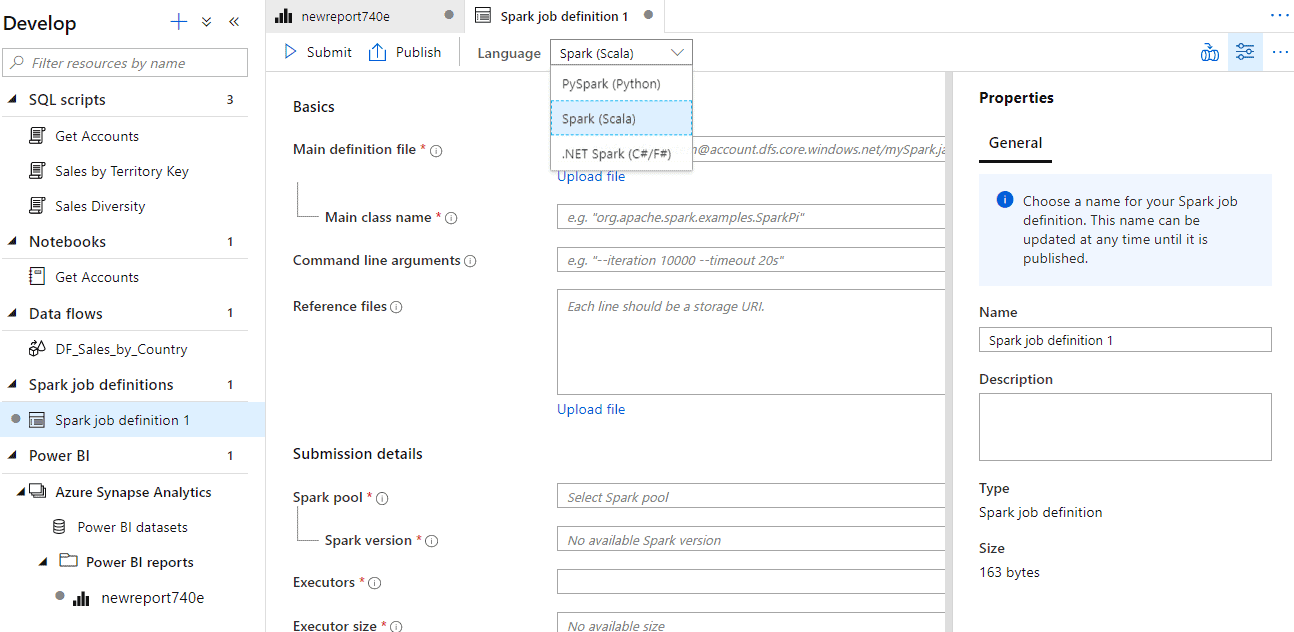Image resolution: width=1294 pixels, height=632 pixels.
Task: Click the Executors input field
Action: click(750, 582)
